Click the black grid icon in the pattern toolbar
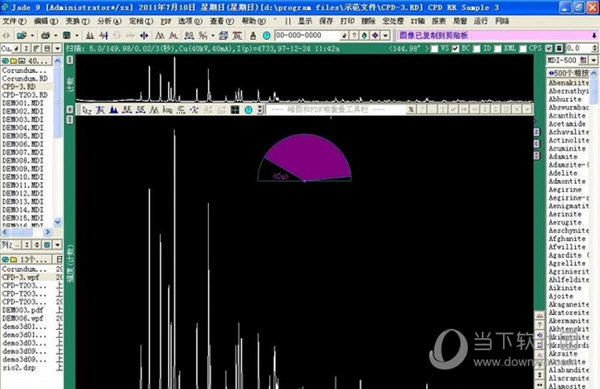This screenshot has height=389, width=600. pos(235,110)
